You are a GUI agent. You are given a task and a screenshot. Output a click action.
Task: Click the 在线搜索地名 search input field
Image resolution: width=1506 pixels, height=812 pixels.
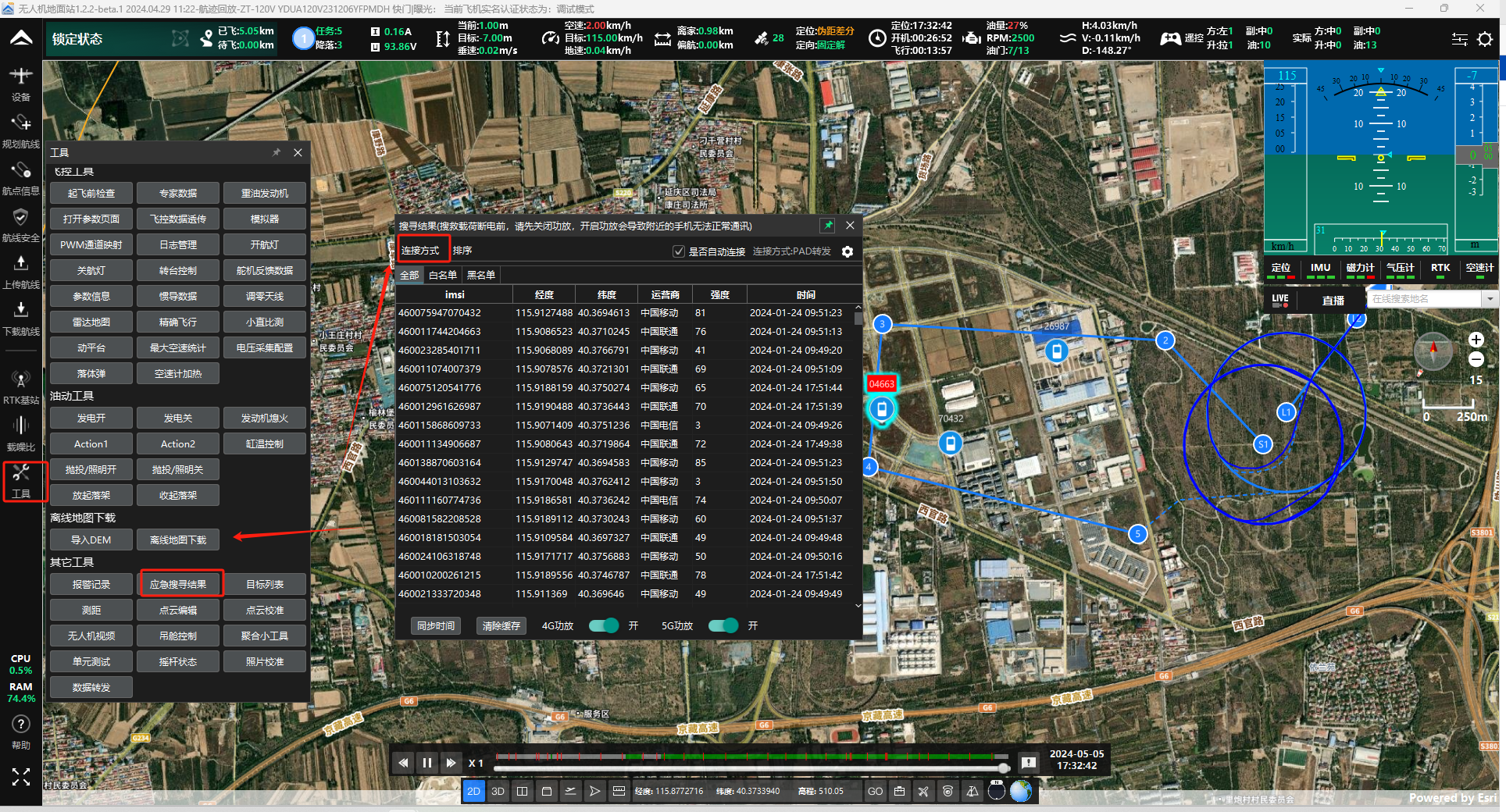(x=1424, y=299)
